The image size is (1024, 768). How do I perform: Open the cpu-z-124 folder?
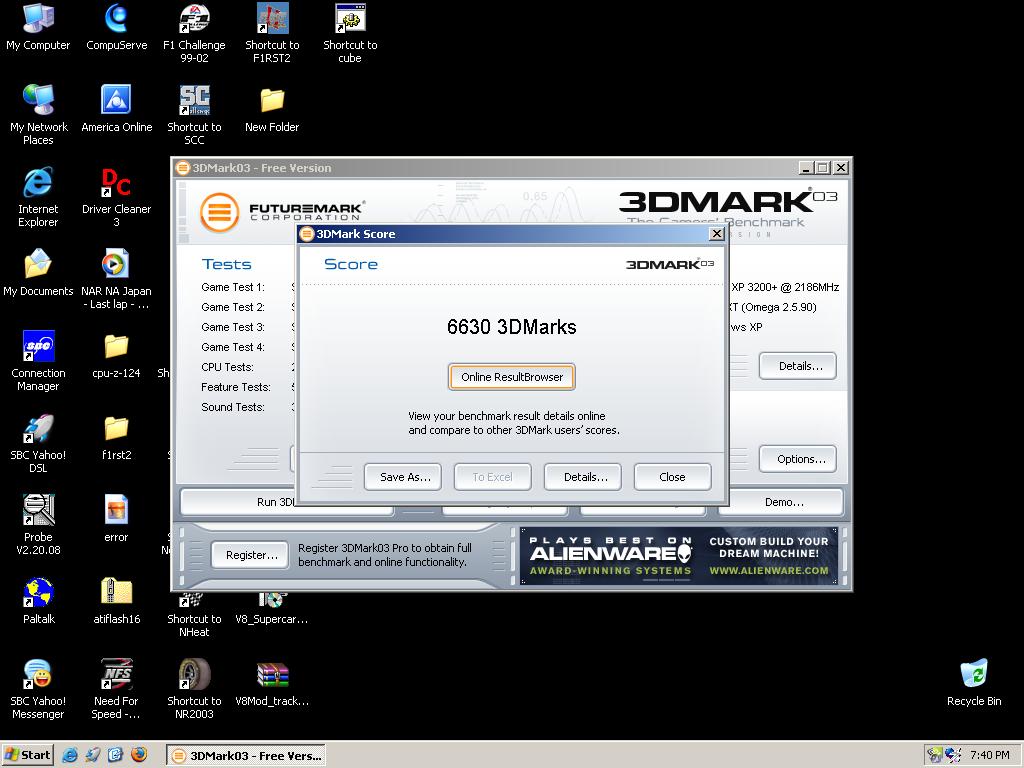[116, 348]
